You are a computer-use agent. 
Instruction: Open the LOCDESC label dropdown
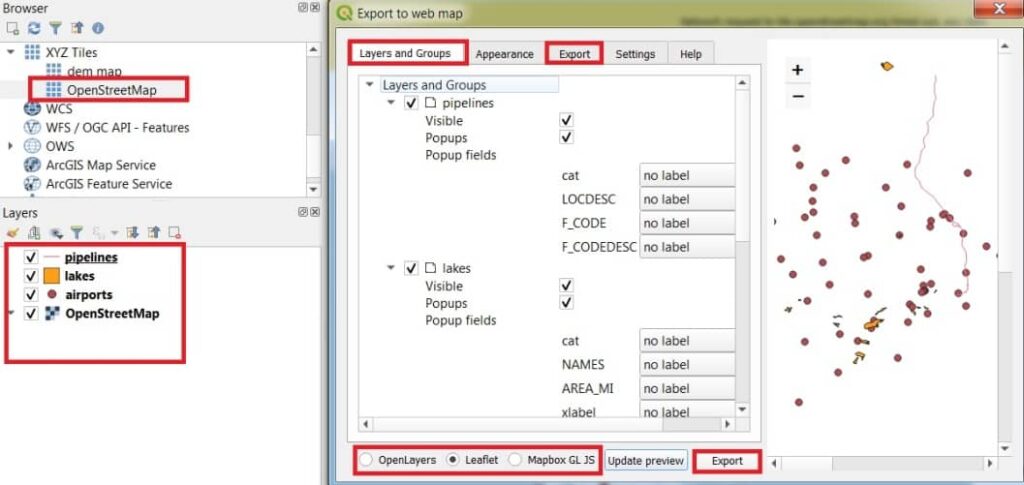(x=688, y=199)
